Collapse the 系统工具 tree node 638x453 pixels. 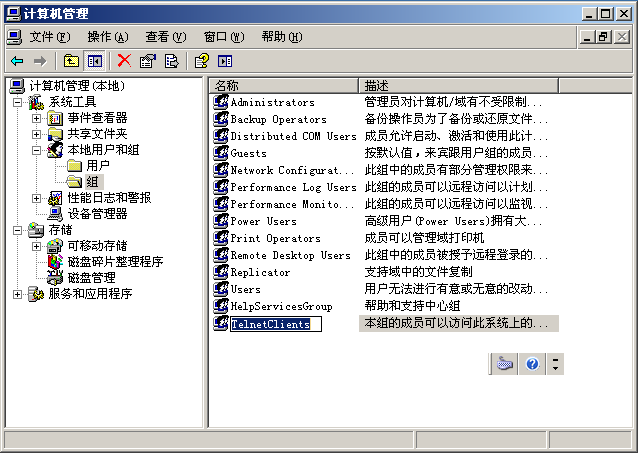(x=17, y=102)
